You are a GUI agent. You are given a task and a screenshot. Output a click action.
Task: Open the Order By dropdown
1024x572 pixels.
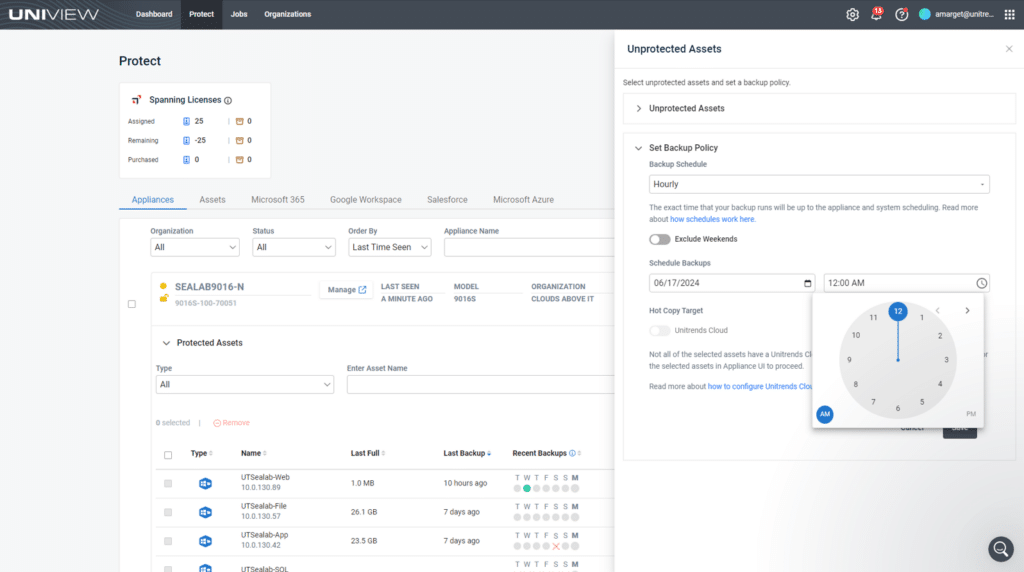point(389,247)
